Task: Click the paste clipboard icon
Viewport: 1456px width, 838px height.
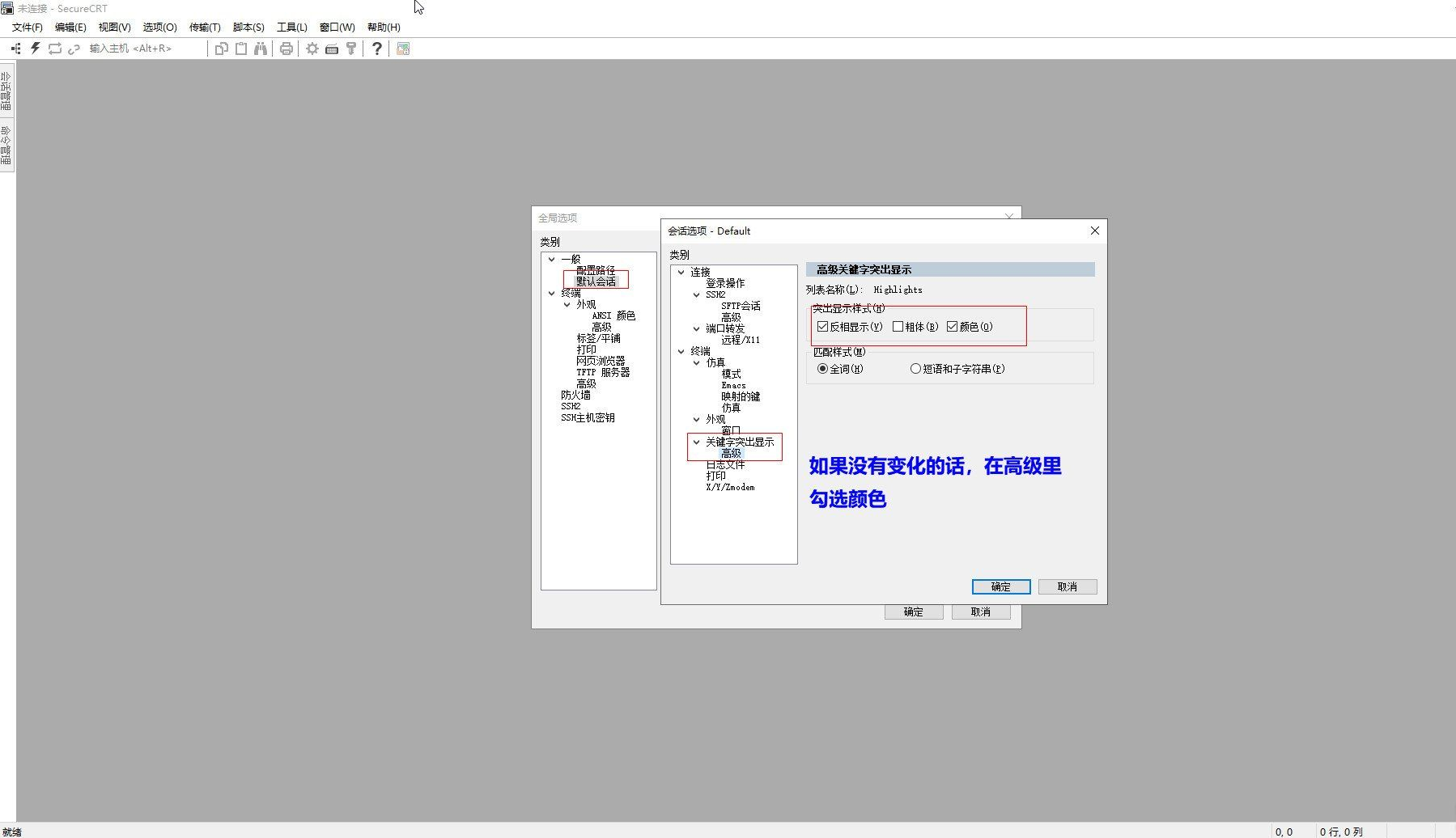Action: (x=241, y=49)
